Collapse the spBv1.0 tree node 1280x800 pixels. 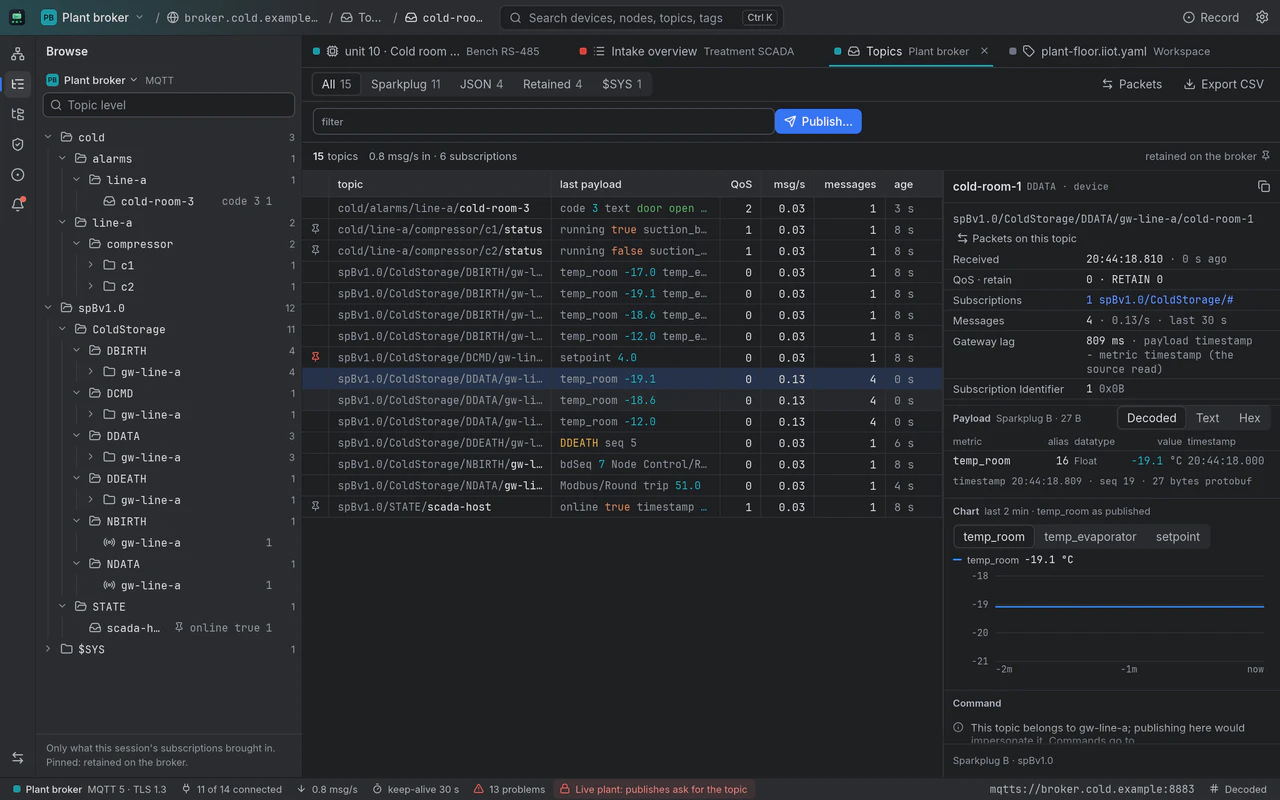(x=48, y=308)
